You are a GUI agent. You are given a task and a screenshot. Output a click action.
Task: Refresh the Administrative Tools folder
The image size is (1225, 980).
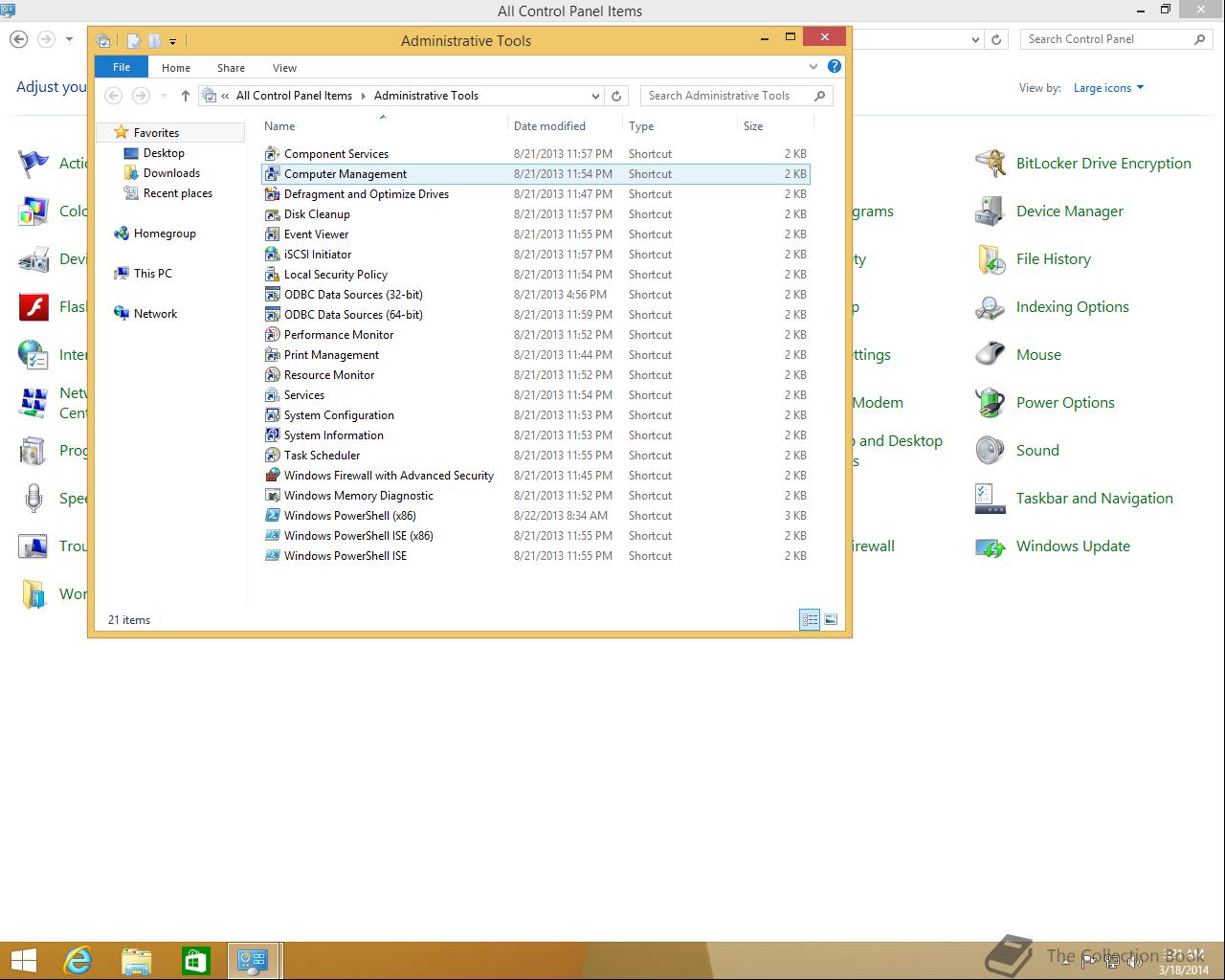pyautogui.click(x=616, y=96)
